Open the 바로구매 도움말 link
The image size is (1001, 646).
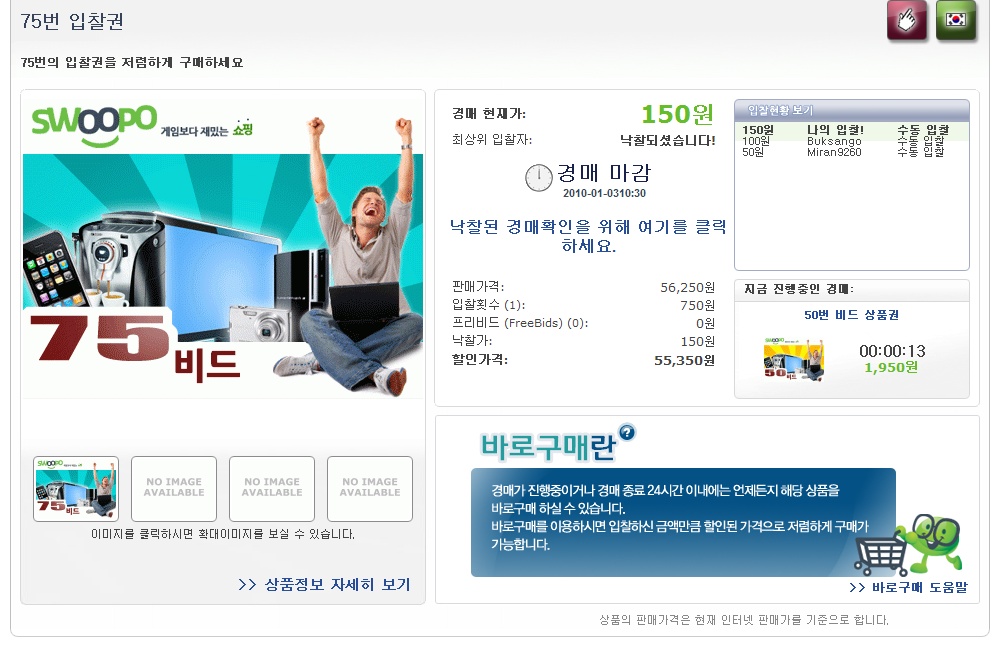pyautogui.click(x=908, y=587)
